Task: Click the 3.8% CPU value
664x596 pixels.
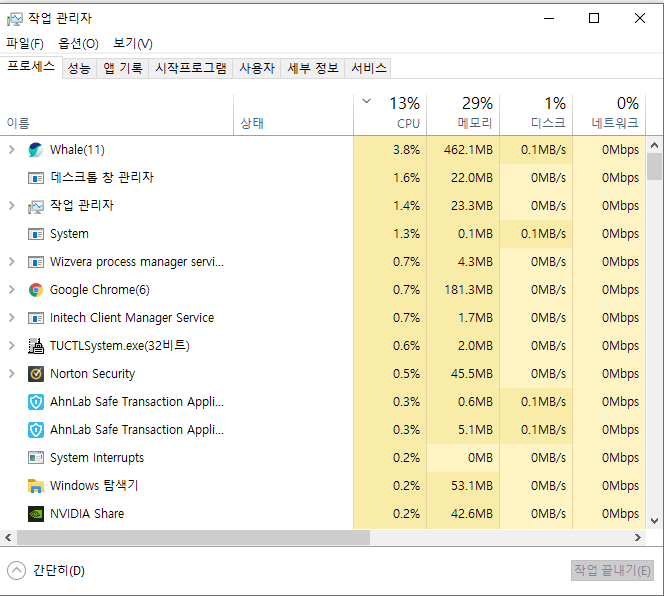Action: pos(406,150)
